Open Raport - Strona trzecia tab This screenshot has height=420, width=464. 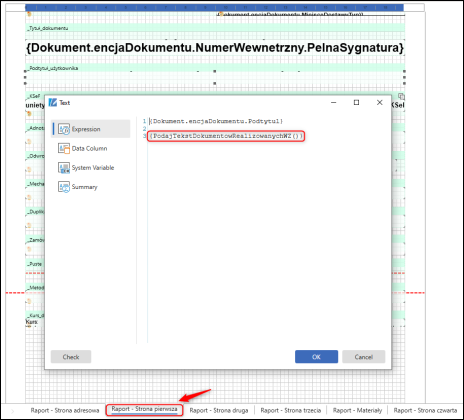tap(291, 410)
